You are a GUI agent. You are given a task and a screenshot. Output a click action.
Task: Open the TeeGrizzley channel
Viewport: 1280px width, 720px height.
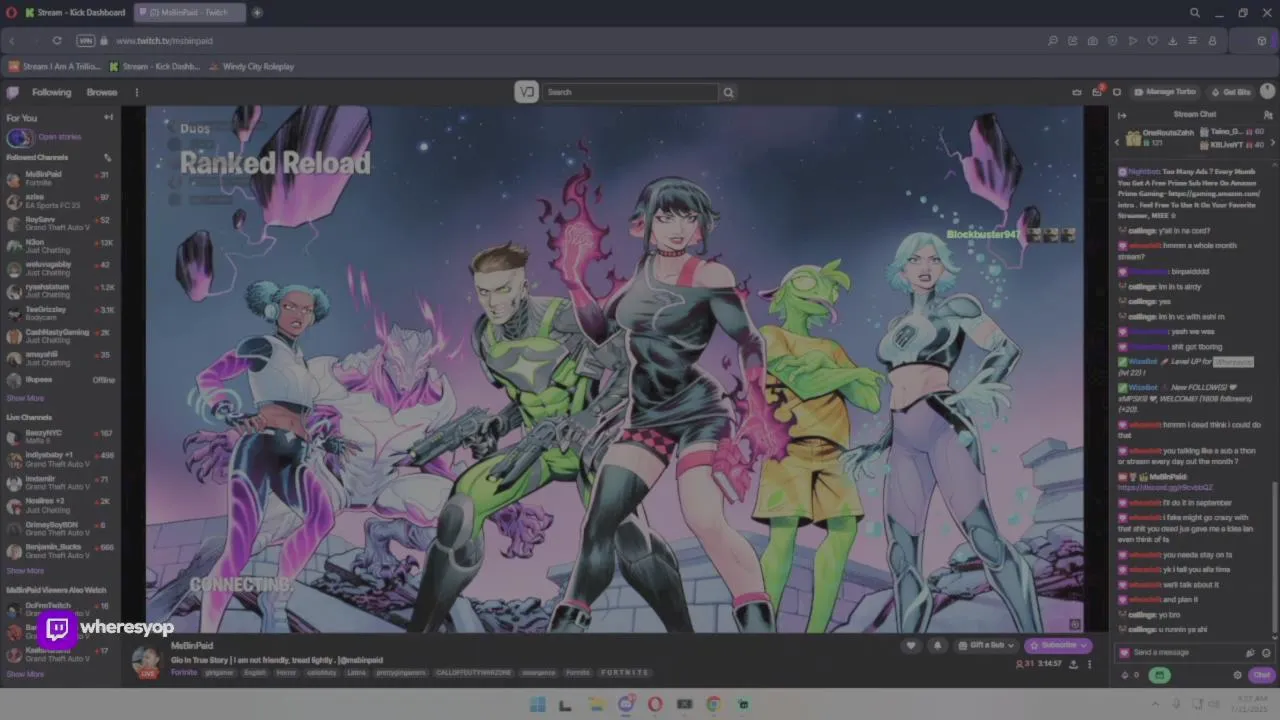[60, 313]
